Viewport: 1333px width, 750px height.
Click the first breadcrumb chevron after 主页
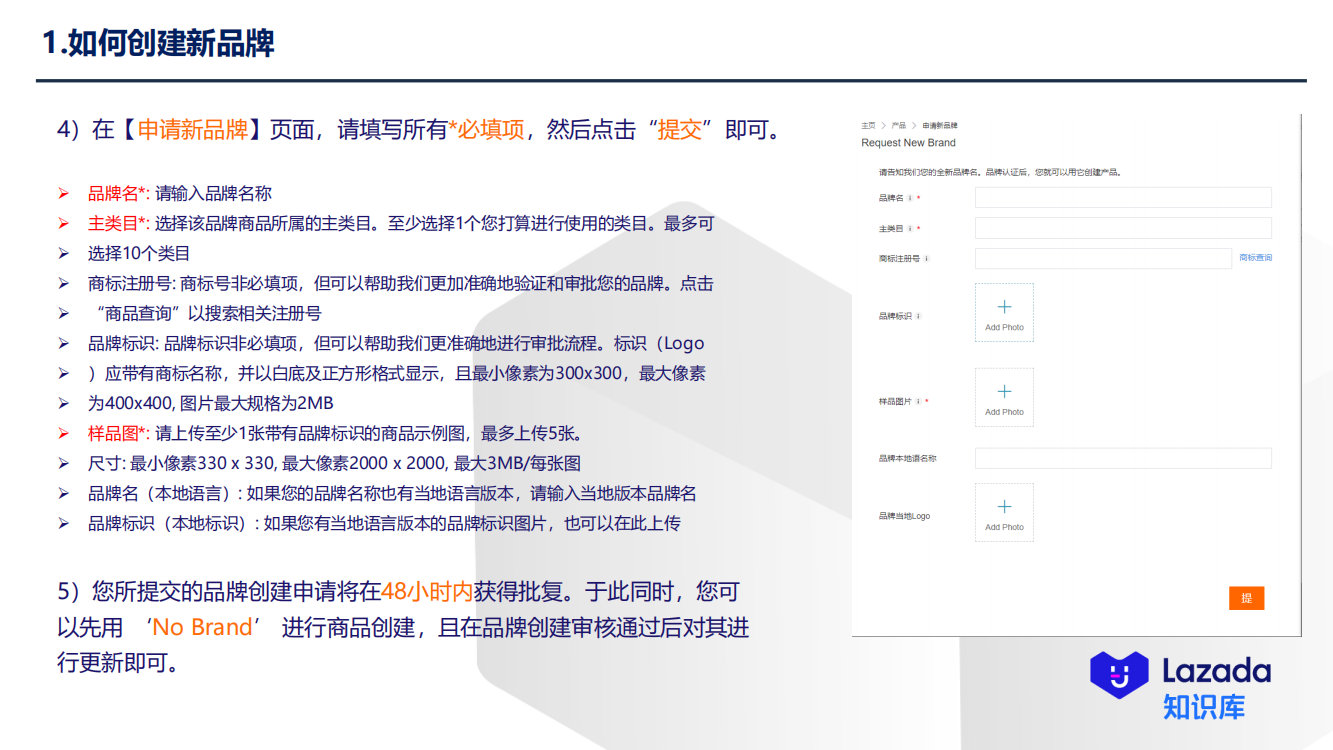pyautogui.click(x=884, y=125)
